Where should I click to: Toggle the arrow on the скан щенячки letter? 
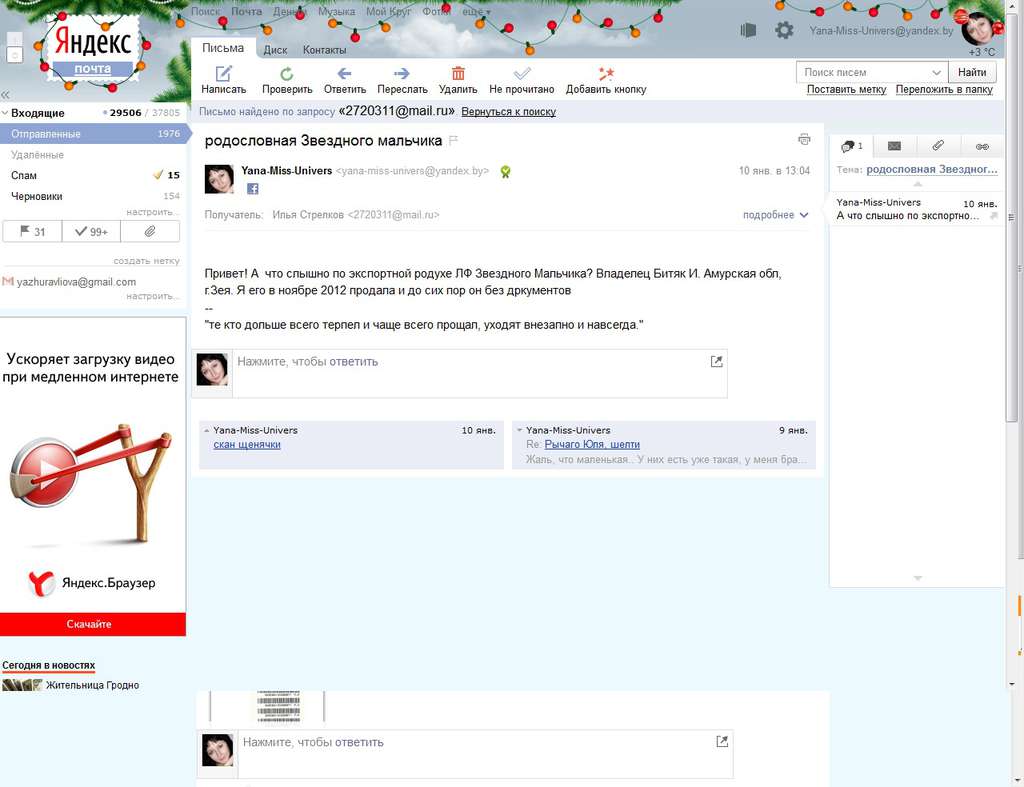[x=206, y=430]
